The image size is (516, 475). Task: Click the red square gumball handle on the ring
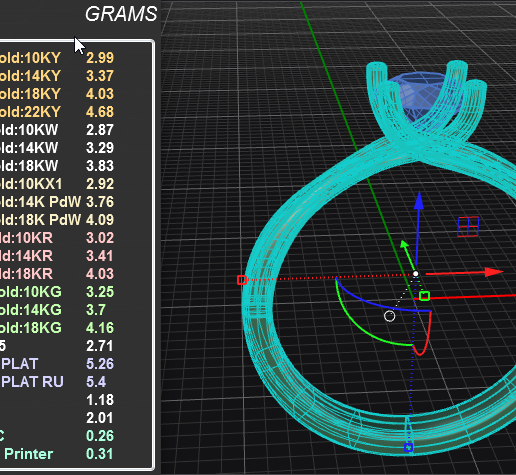pos(242,280)
